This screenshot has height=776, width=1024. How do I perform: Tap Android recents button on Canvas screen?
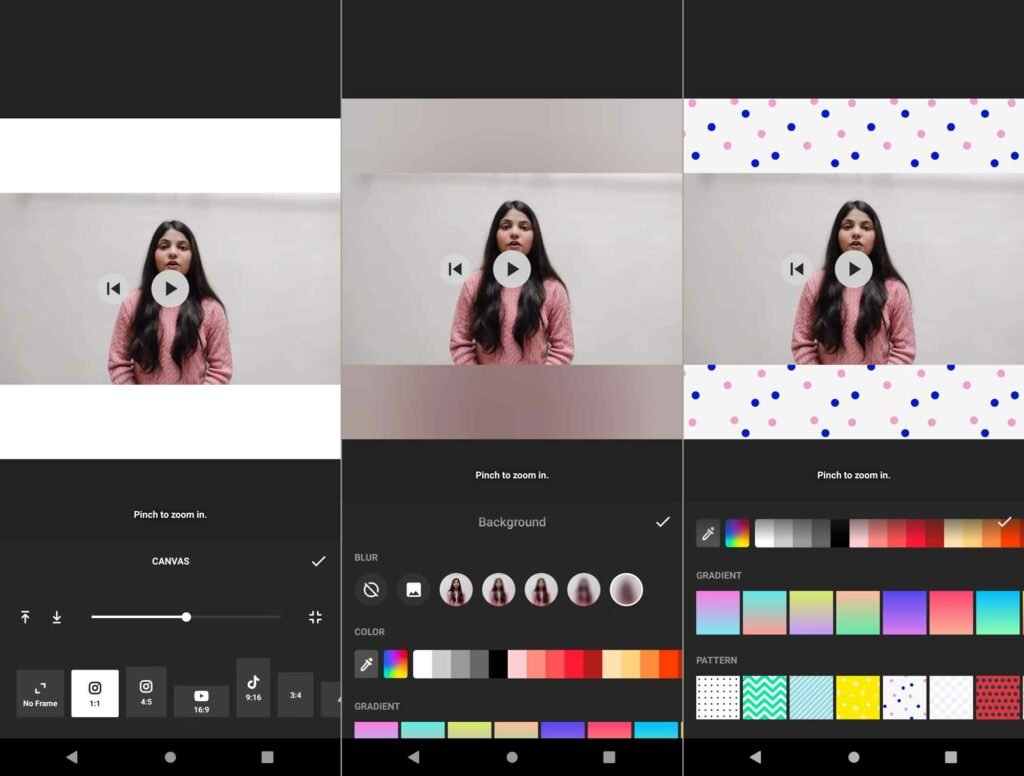tap(267, 757)
